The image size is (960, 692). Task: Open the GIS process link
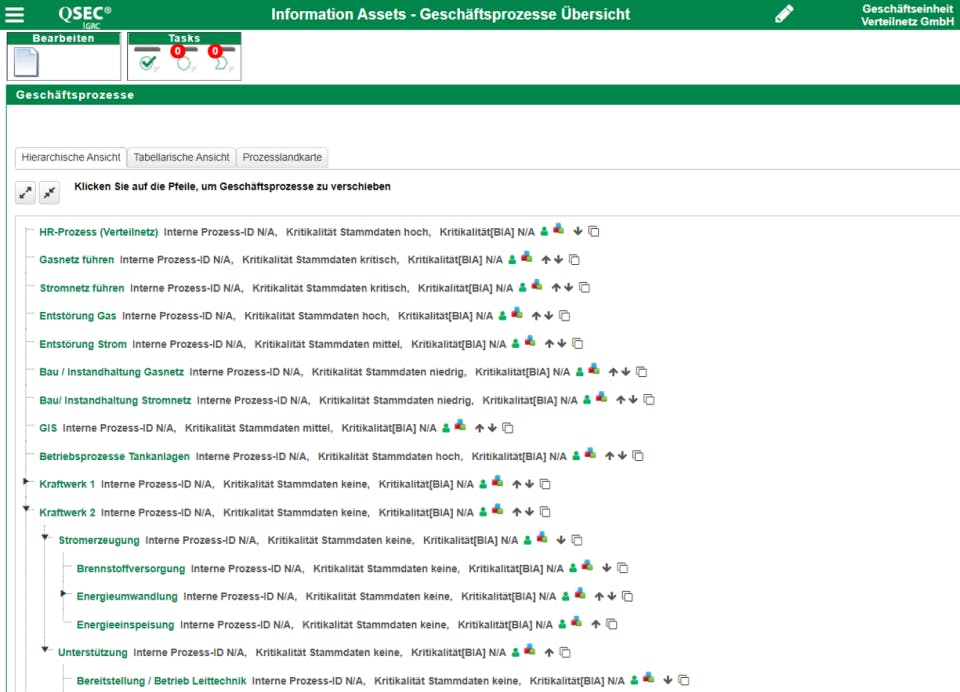pyautogui.click(x=48, y=428)
